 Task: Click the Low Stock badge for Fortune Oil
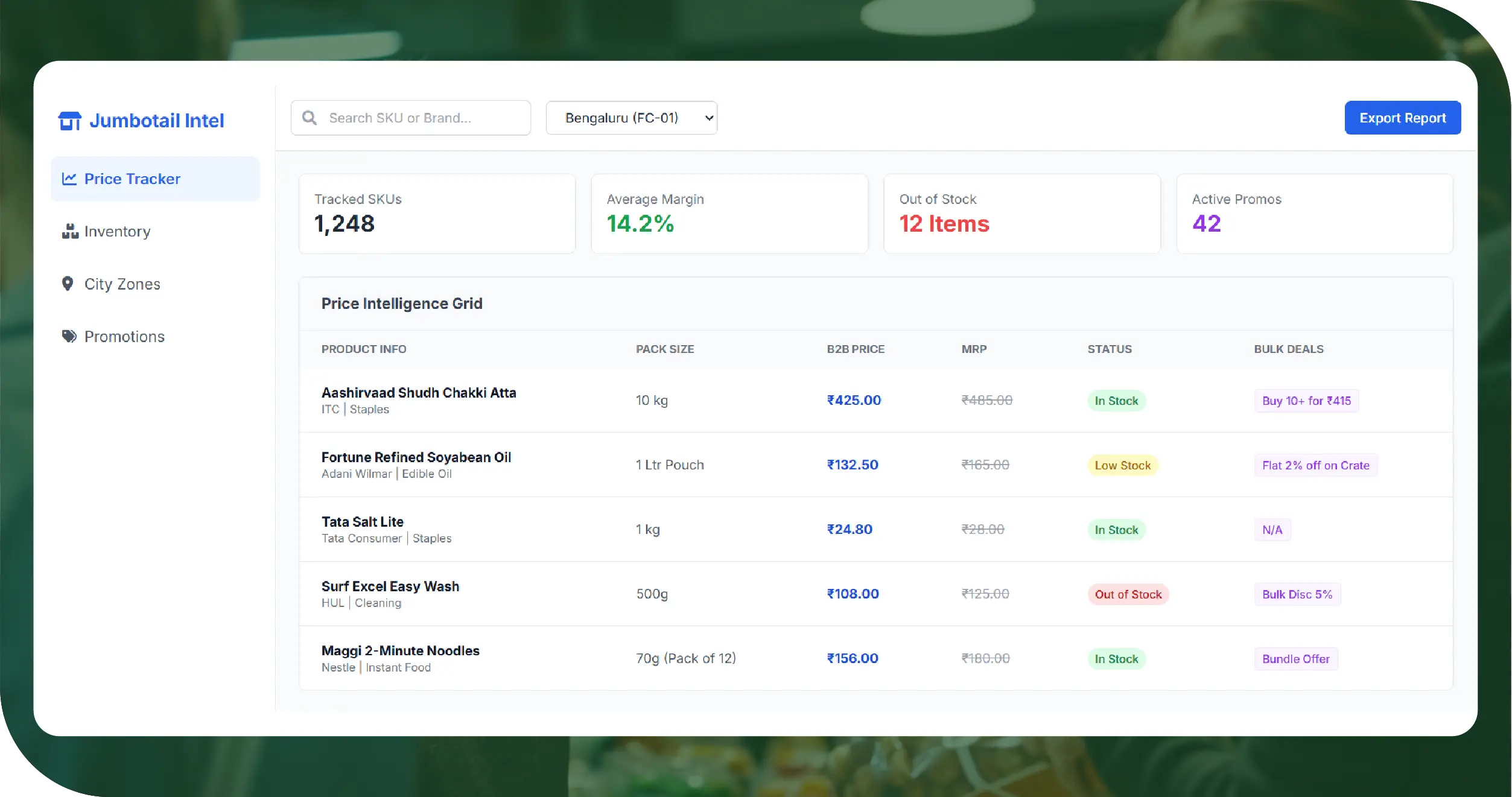point(1122,465)
